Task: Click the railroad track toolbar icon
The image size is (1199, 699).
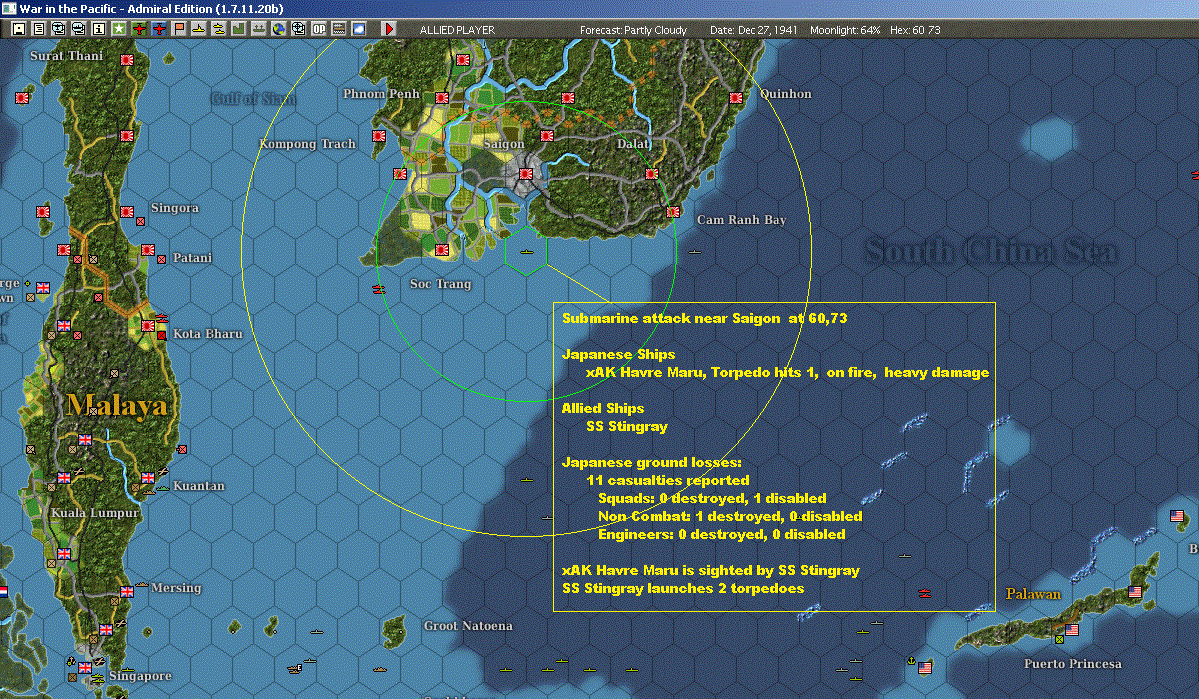Action: click(339, 29)
